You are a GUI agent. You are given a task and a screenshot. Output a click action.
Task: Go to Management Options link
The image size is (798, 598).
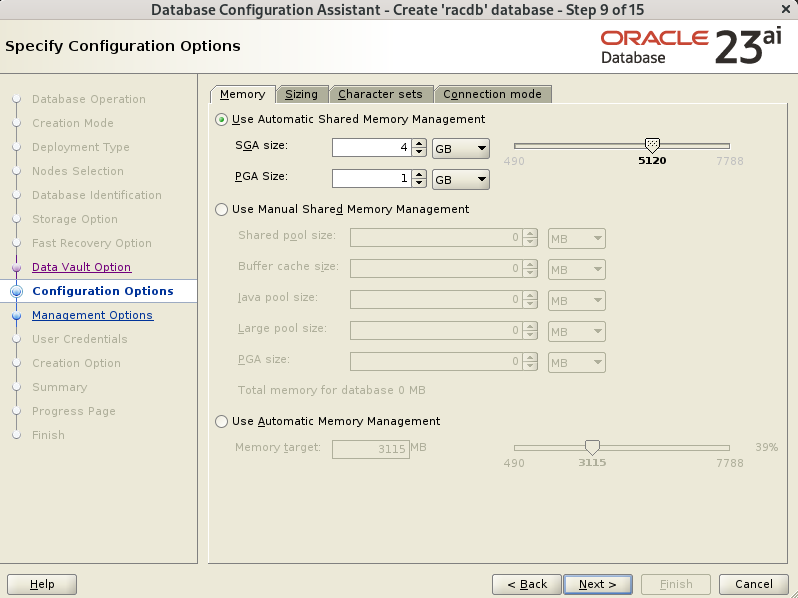93,315
